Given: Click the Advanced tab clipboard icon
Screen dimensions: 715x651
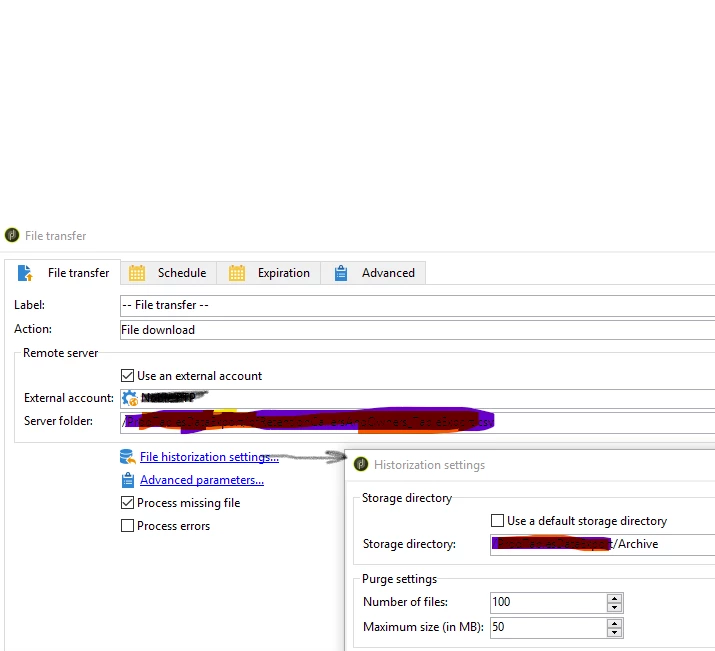Looking at the screenshot, I should 341,273.
